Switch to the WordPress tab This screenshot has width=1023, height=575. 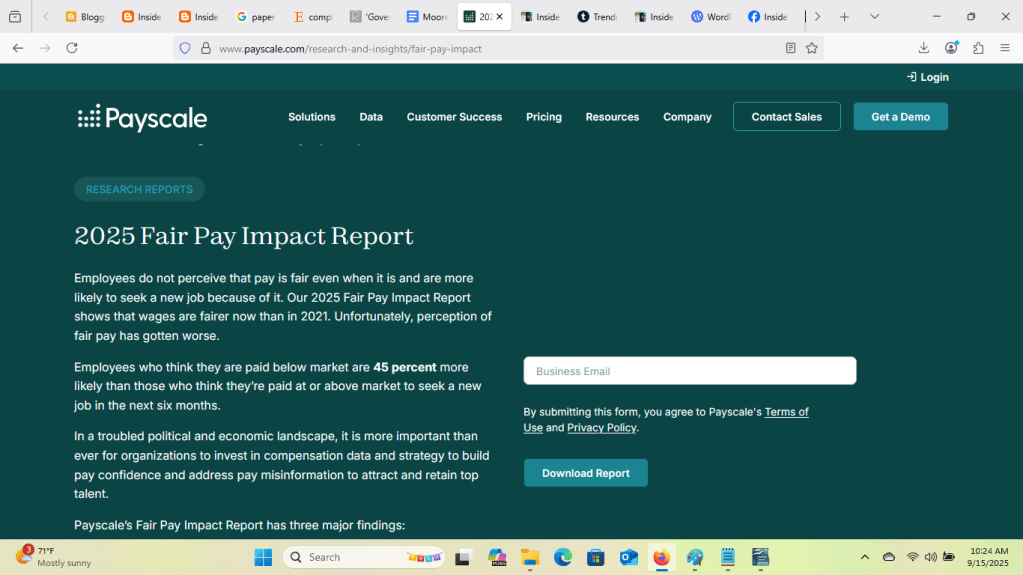(710, 17)
